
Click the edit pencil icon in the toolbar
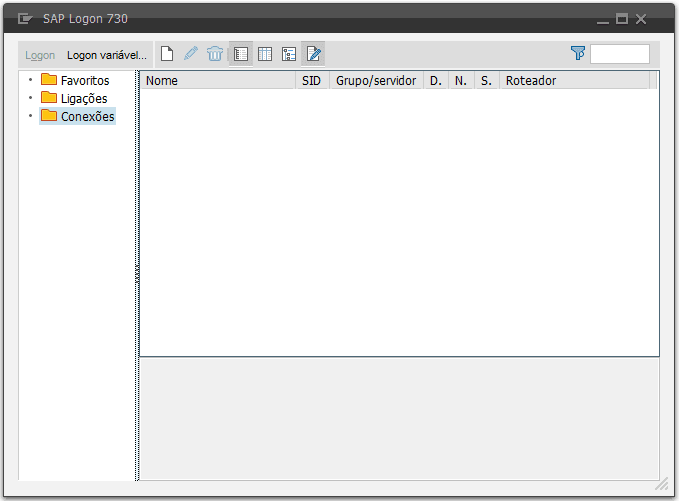191,54
